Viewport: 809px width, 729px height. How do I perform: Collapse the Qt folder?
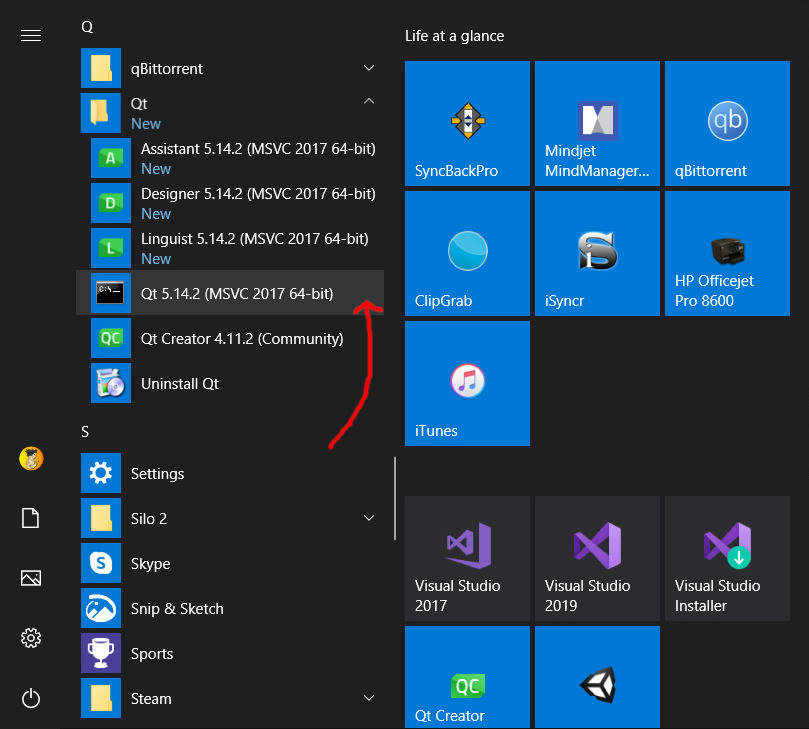tap(369, 102)
